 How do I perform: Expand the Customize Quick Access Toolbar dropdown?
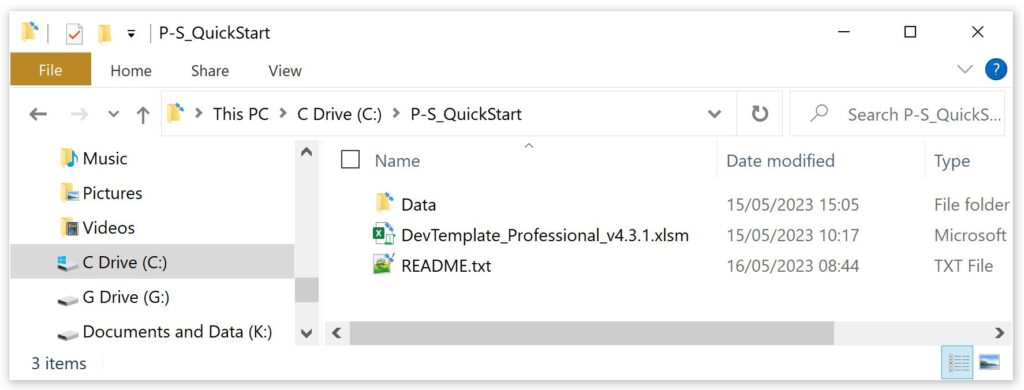pos(131,34)
